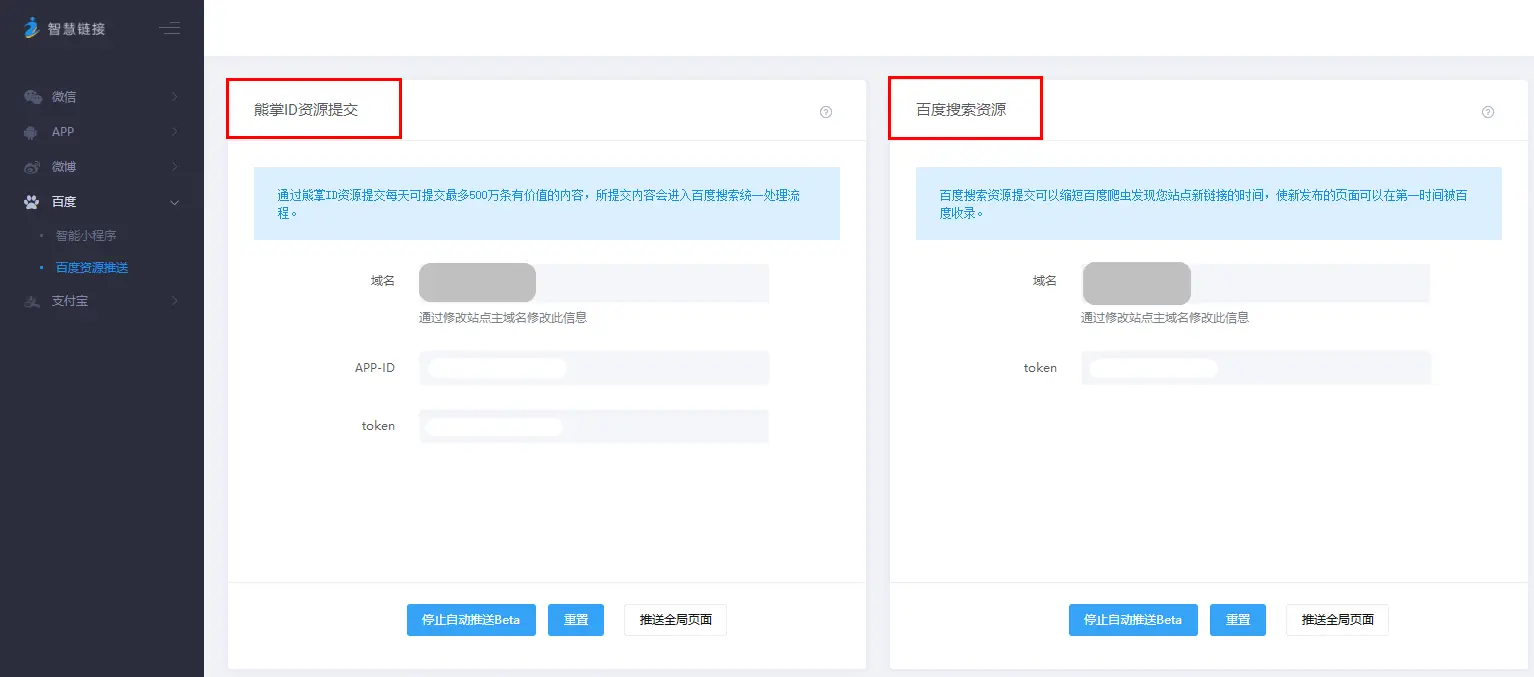Click the Android icon beside APP
Screen dimensions: 1534x677
tap(32, 132)
